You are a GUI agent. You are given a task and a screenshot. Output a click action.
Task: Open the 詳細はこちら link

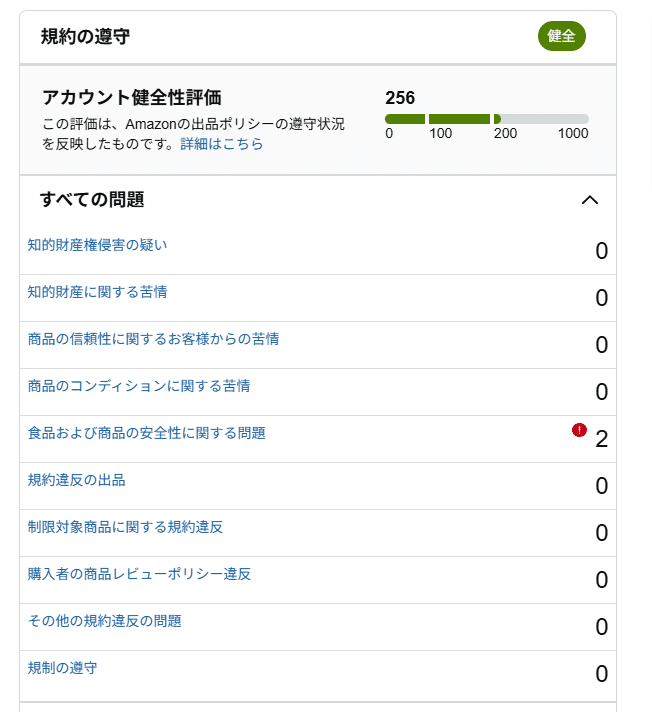[222, 144]
